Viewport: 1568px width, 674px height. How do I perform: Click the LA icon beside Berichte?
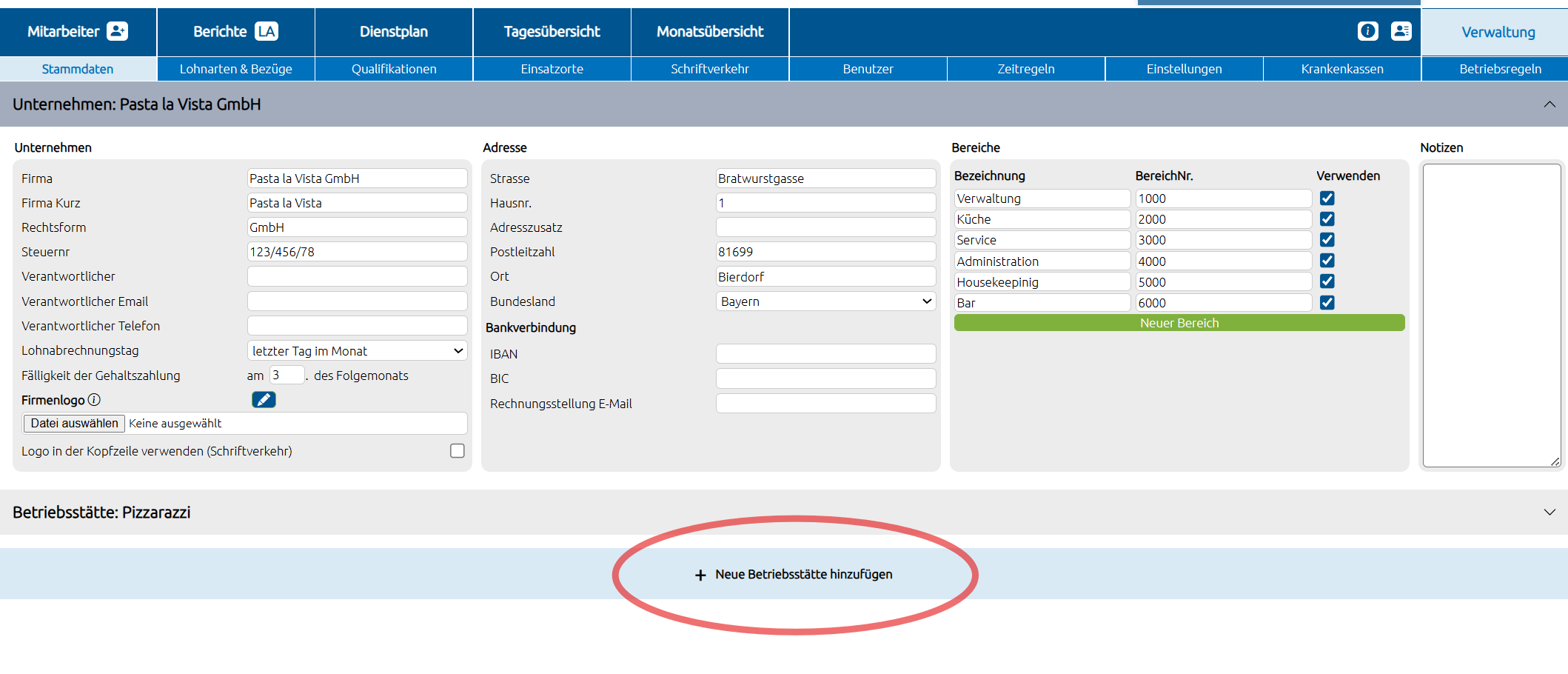[266, 31]
